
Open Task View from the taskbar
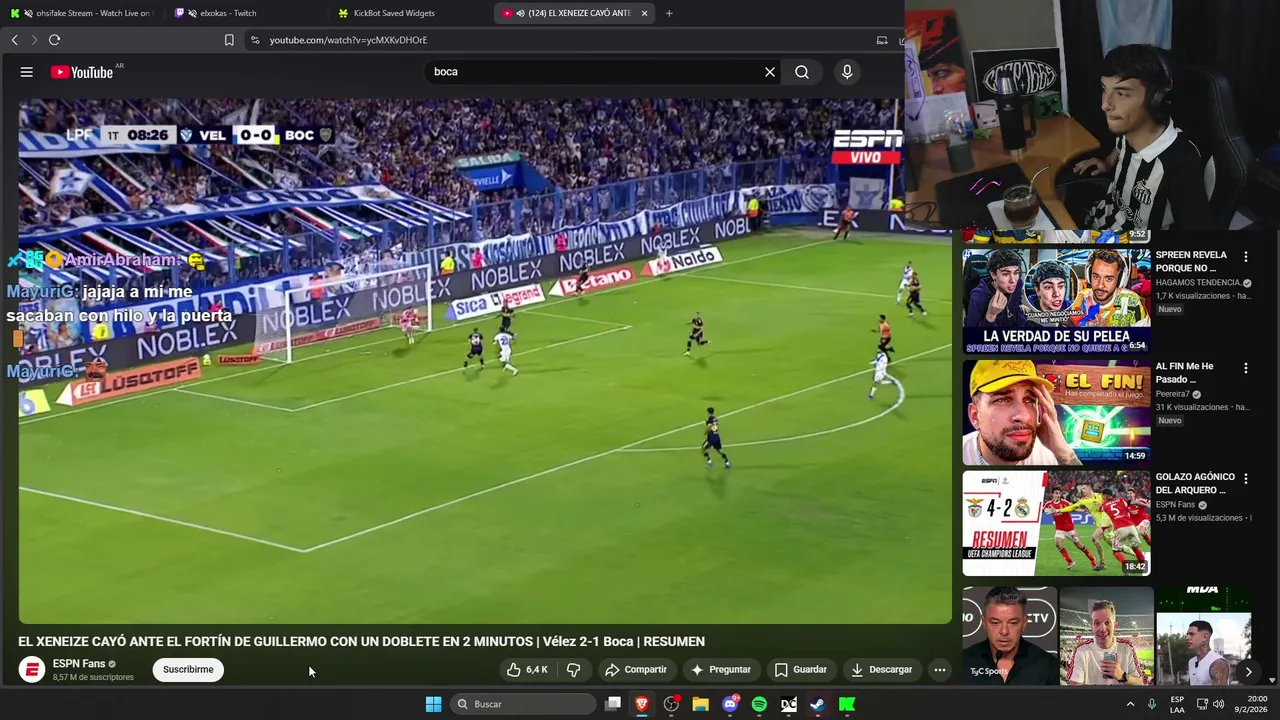(x=613, y=704)
